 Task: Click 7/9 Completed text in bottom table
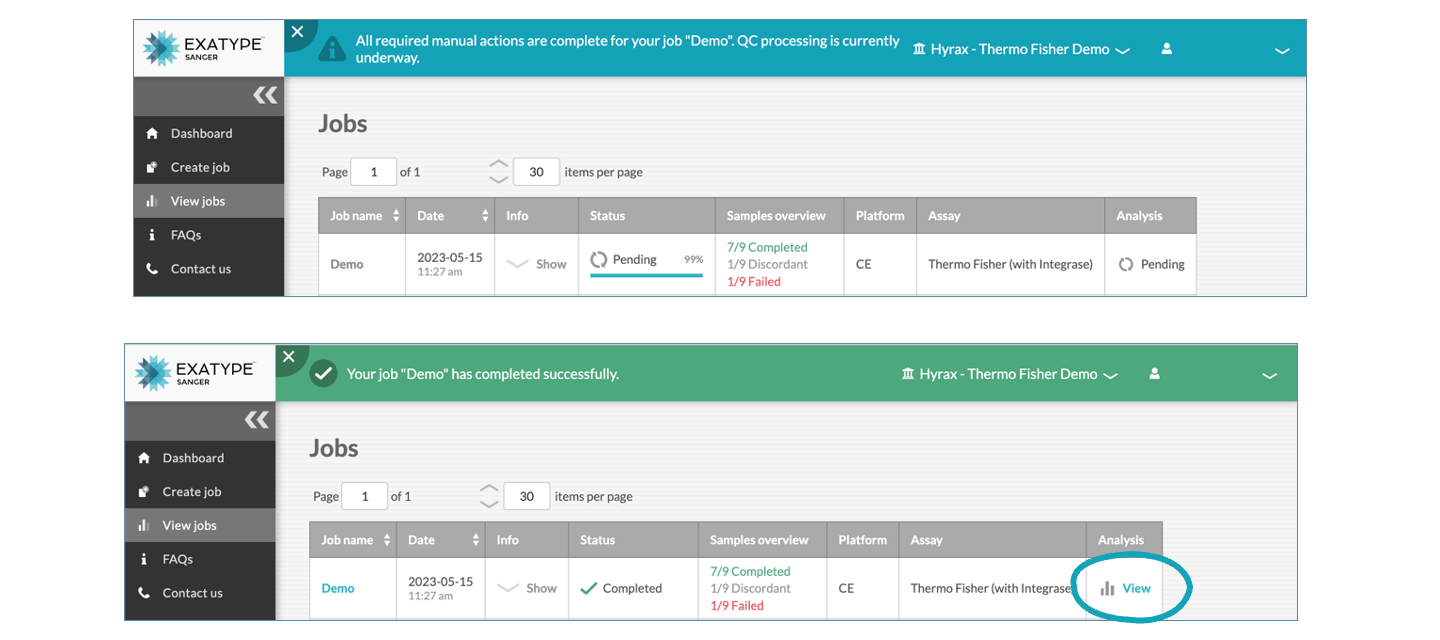coord(750,571)
